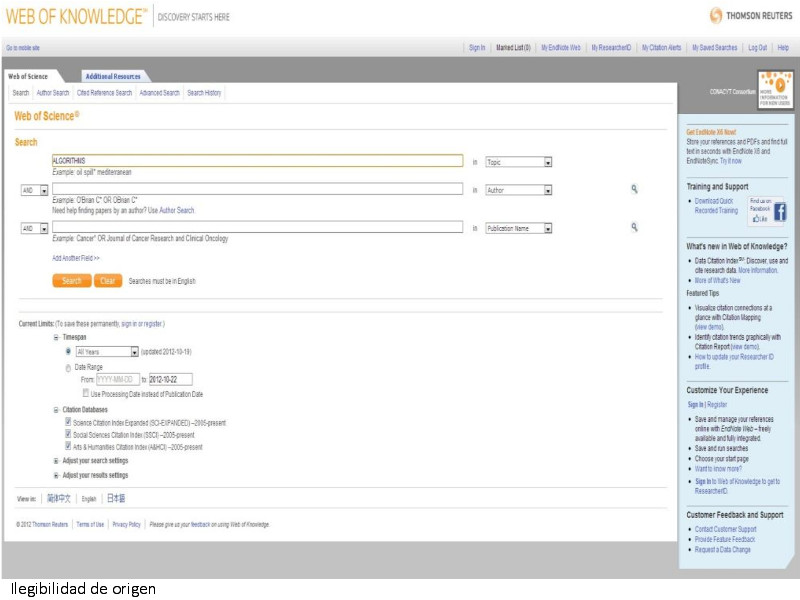Click the Web of Knowledge logo
Image resolution: width=800 pixels, height=600 pixels.
pos(77,16)
